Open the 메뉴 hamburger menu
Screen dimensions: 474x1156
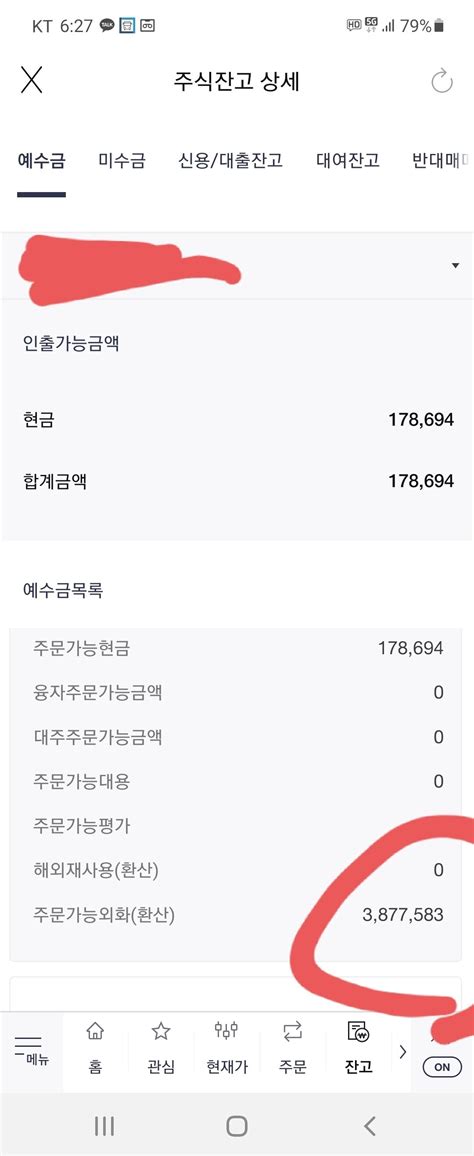(x=28, y=1052)
